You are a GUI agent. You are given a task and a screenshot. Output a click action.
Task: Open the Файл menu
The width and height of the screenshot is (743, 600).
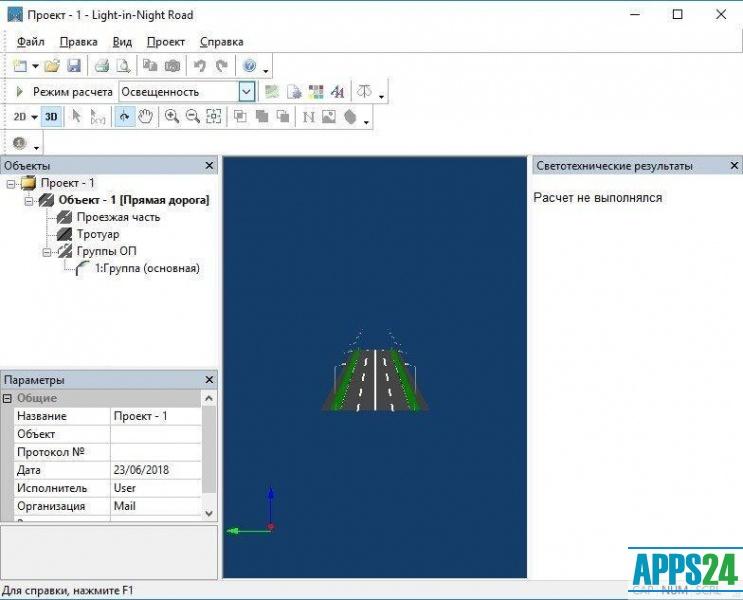click(31, 42)
